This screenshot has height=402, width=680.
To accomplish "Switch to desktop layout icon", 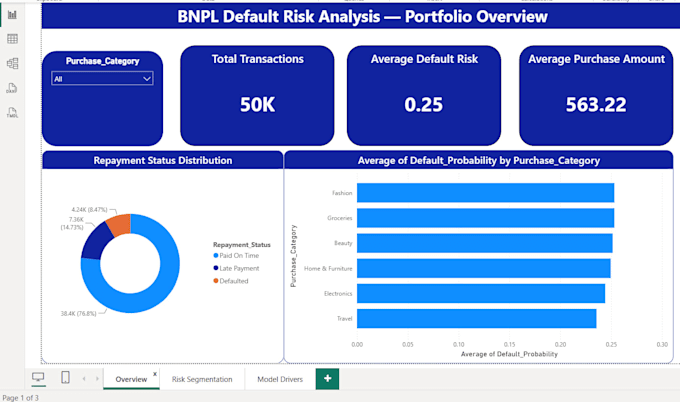I will [x=38, y=378].
